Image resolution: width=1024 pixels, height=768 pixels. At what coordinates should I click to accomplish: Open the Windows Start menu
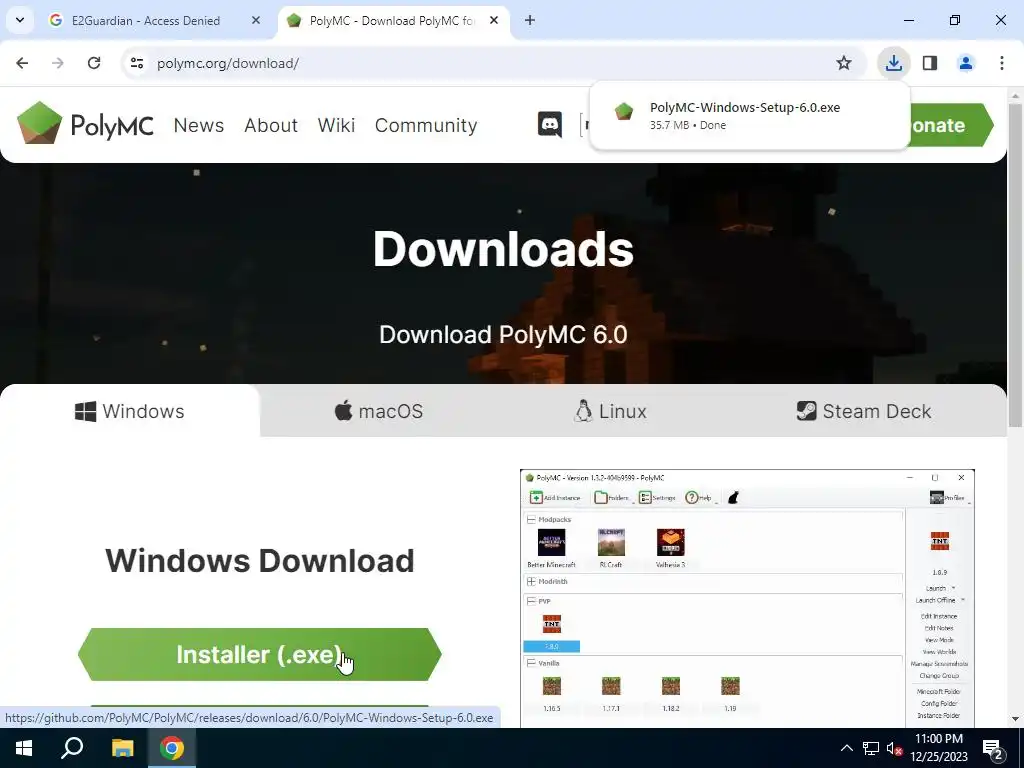click(24, 748)
